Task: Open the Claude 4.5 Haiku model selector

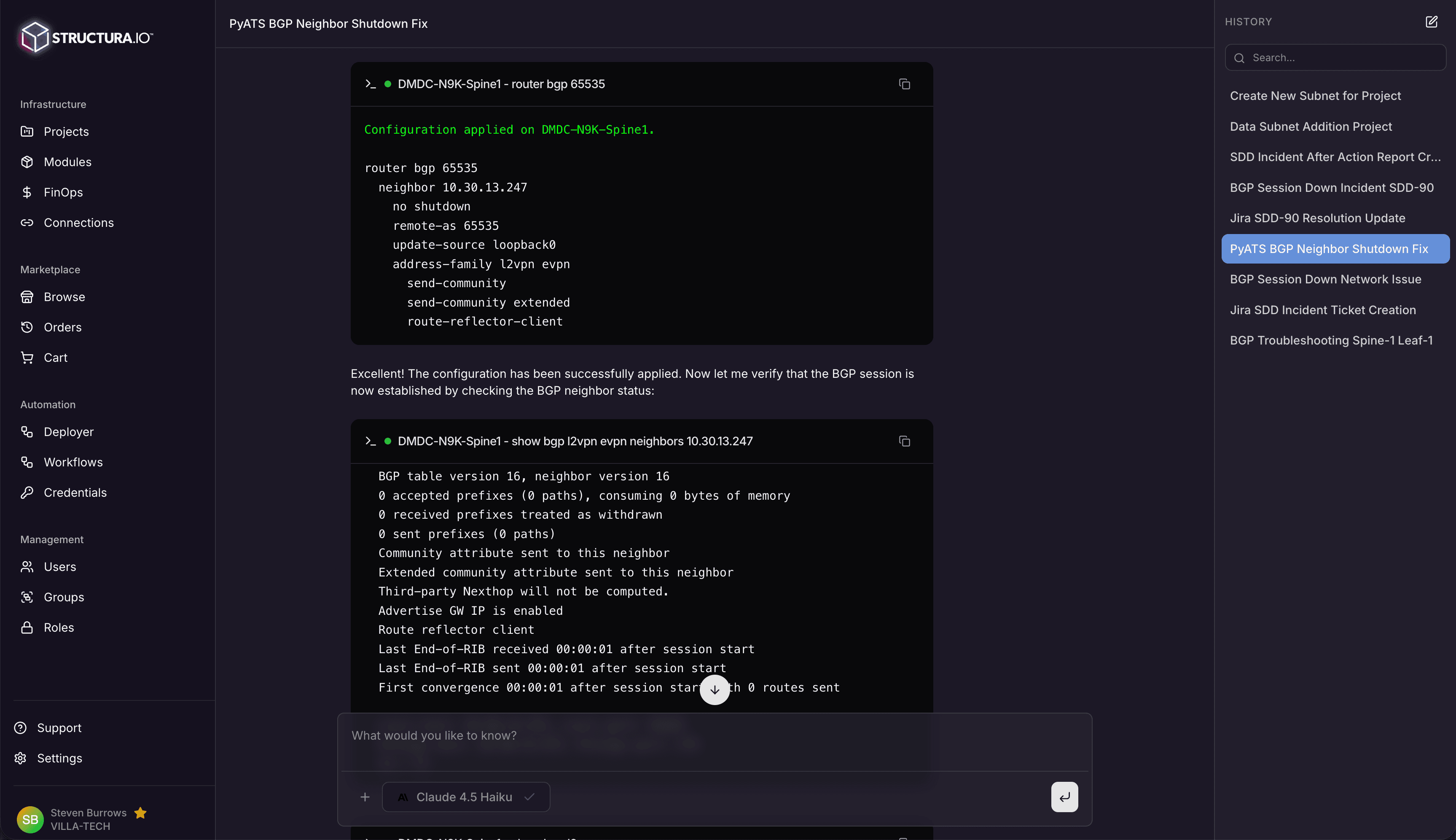Action: (465, 797)
